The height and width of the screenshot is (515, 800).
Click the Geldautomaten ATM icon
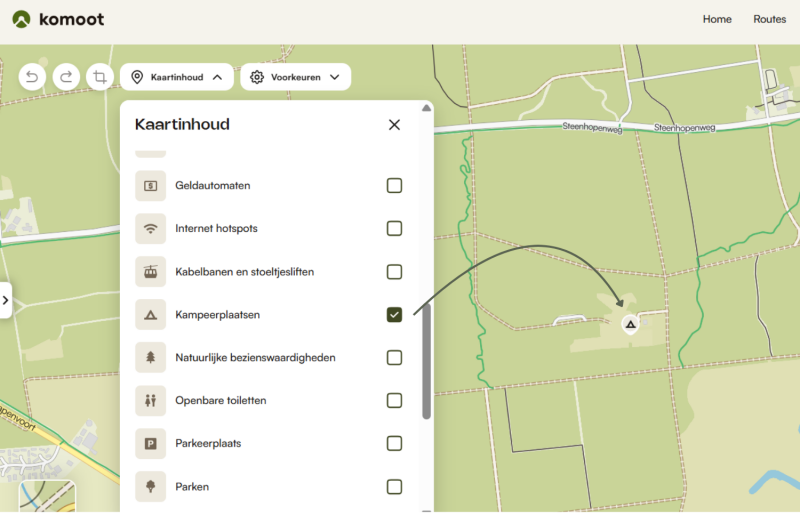click(151, 186)
